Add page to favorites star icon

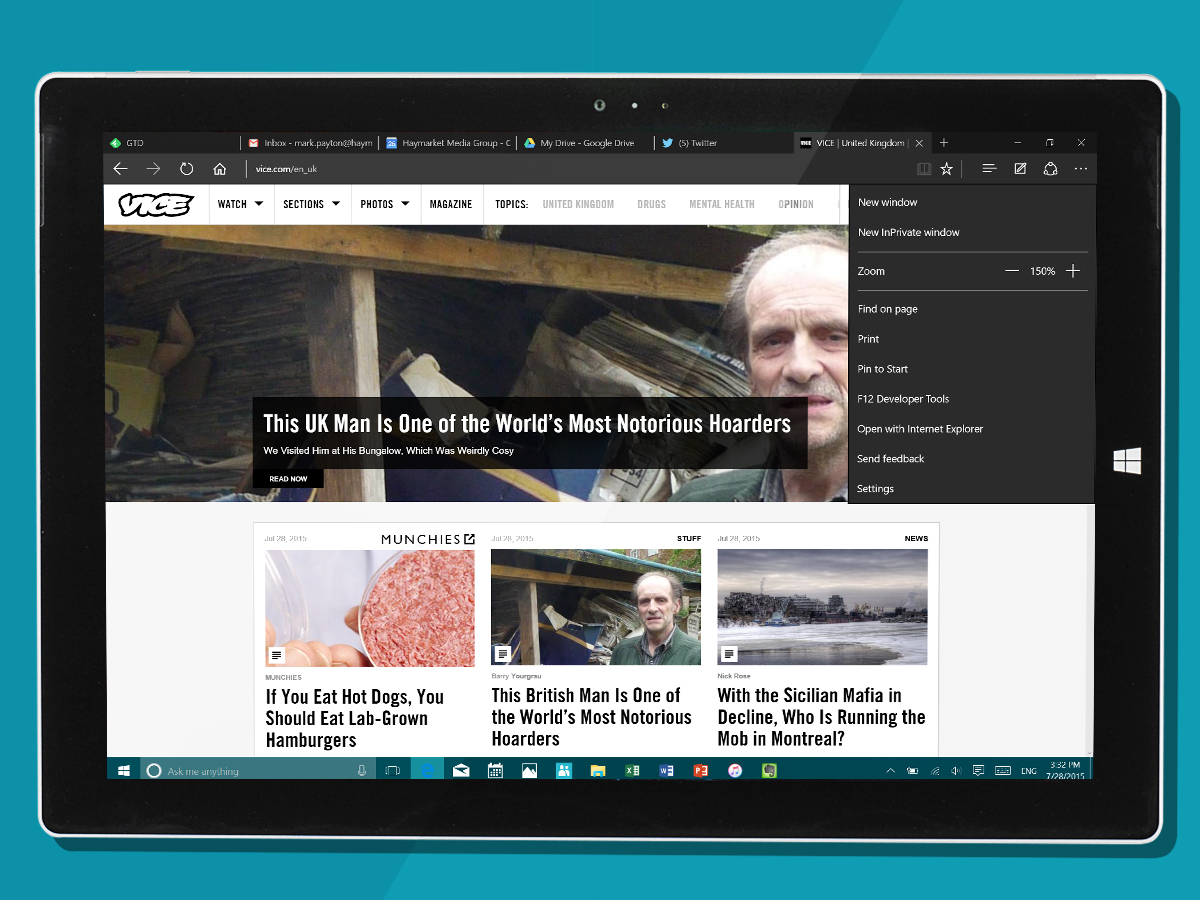coord(947,169)
